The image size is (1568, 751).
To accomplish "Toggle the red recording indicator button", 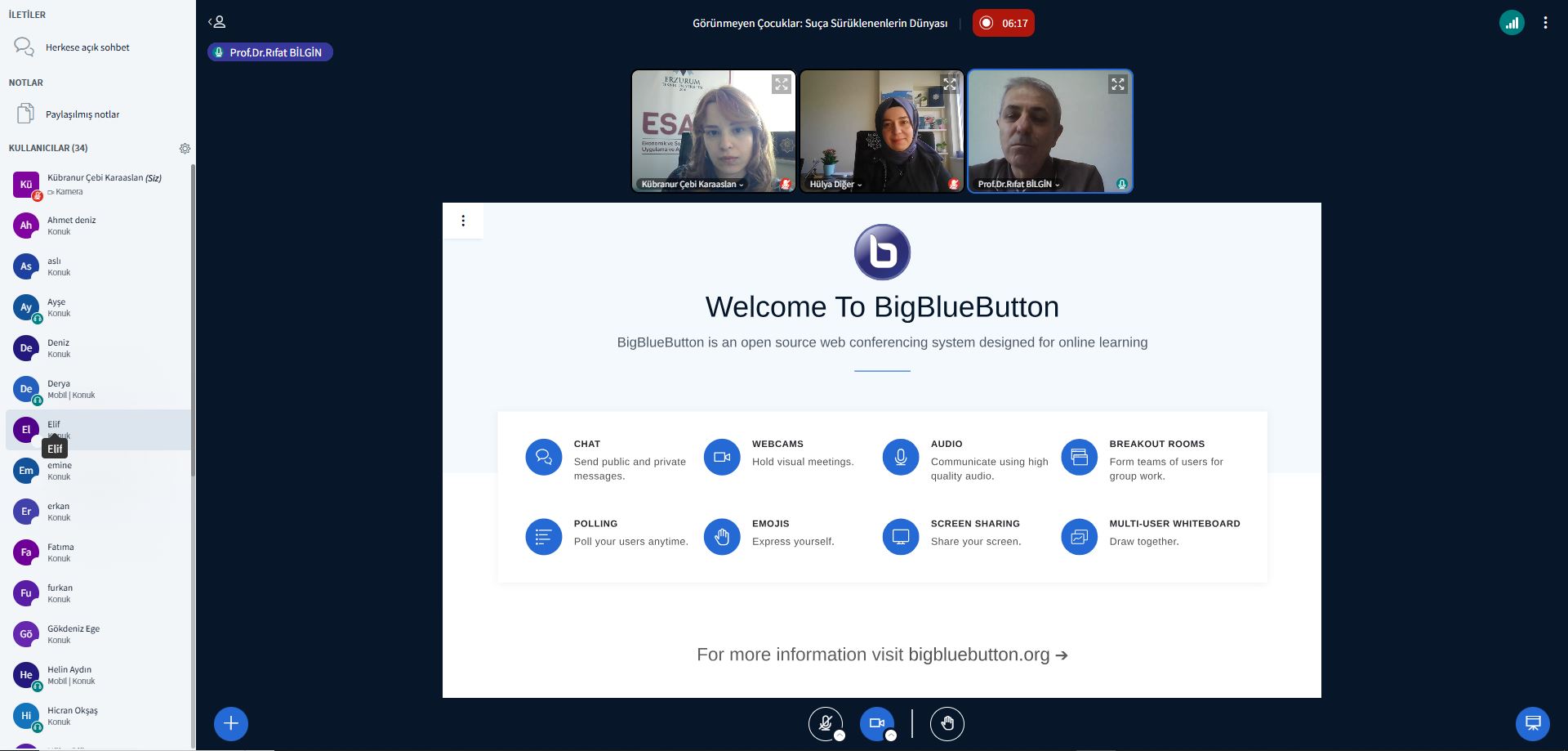I will pyautogui.click(x=1003, y=23).
